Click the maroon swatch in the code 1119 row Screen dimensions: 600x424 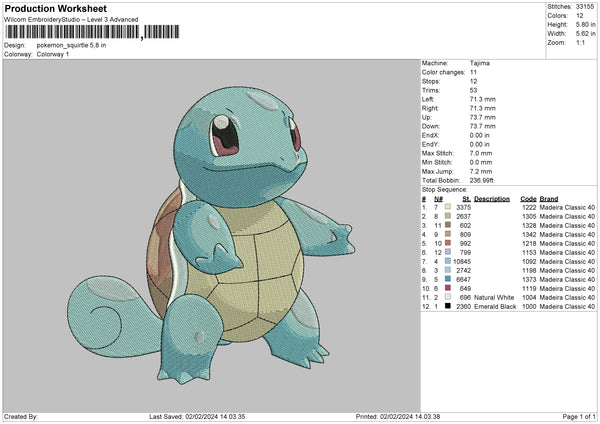tap(448, 288)
